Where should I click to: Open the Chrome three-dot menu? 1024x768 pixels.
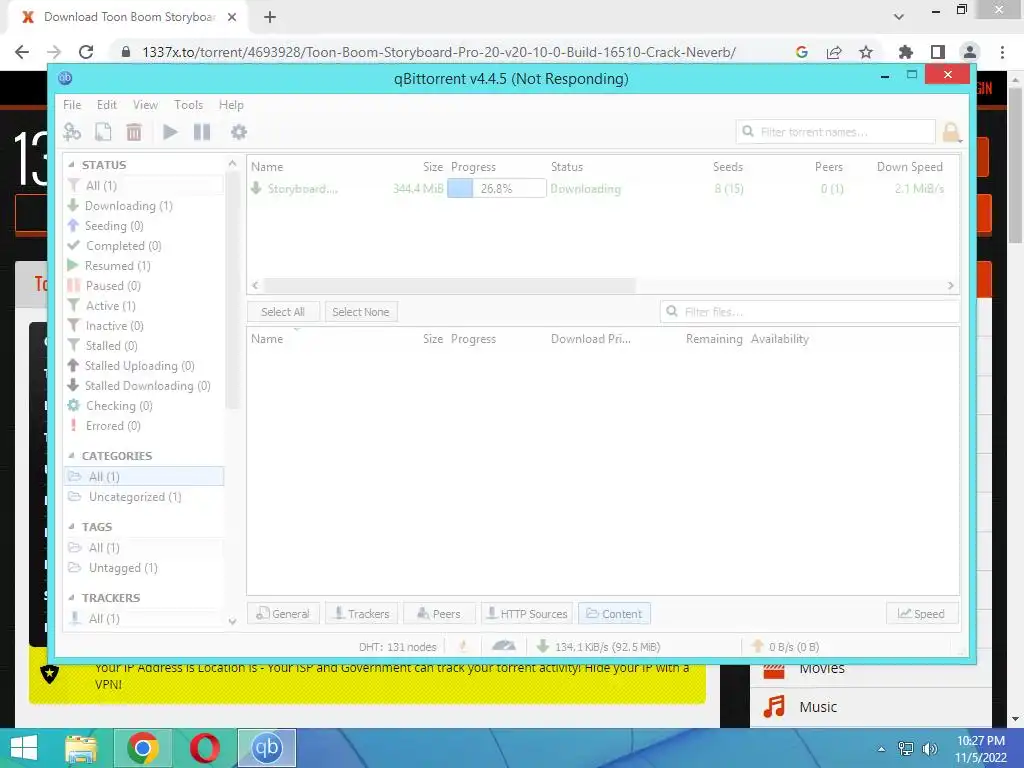tap(1002, 52)
